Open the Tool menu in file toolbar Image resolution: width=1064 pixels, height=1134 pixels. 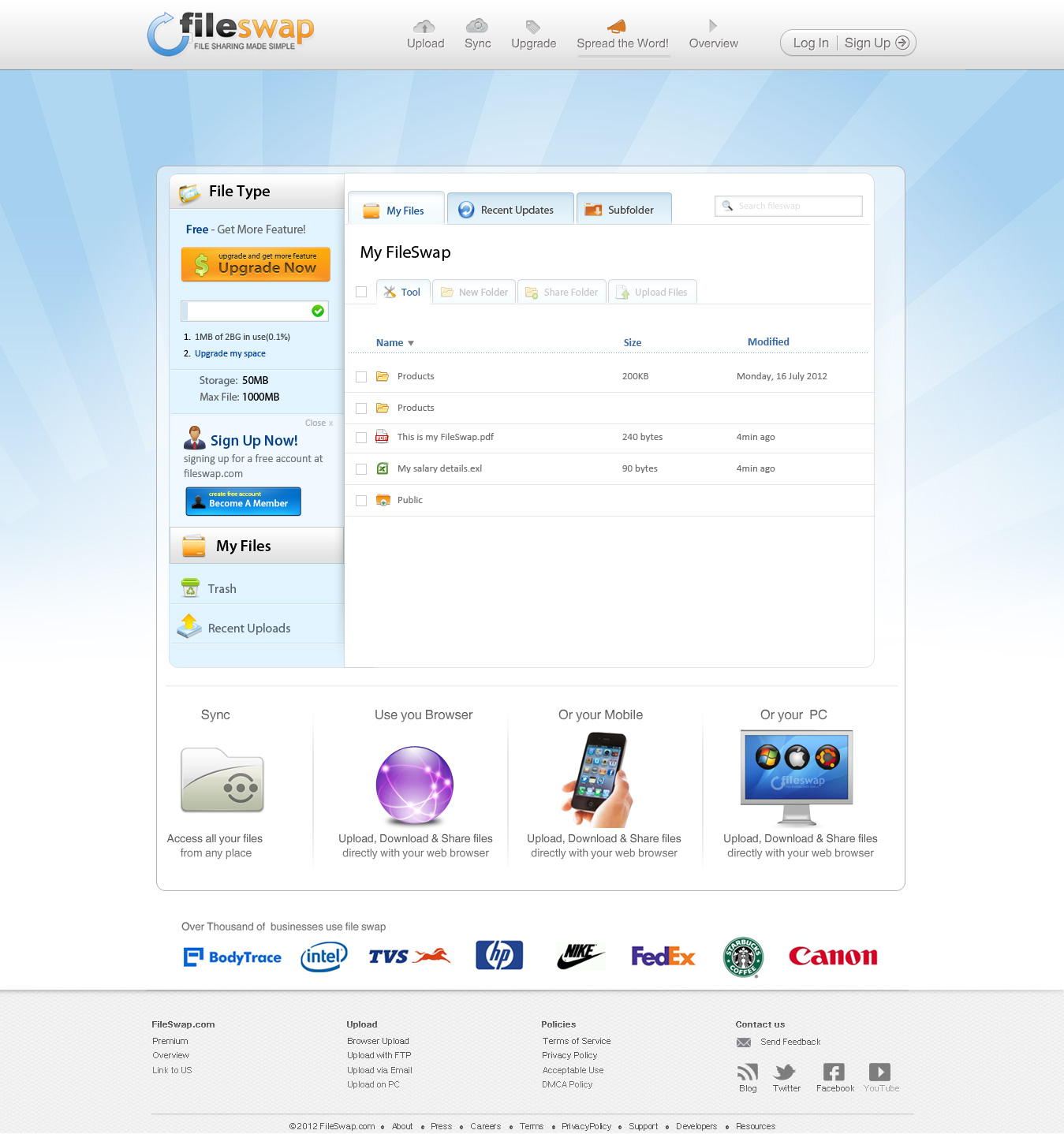pos(403,292)
